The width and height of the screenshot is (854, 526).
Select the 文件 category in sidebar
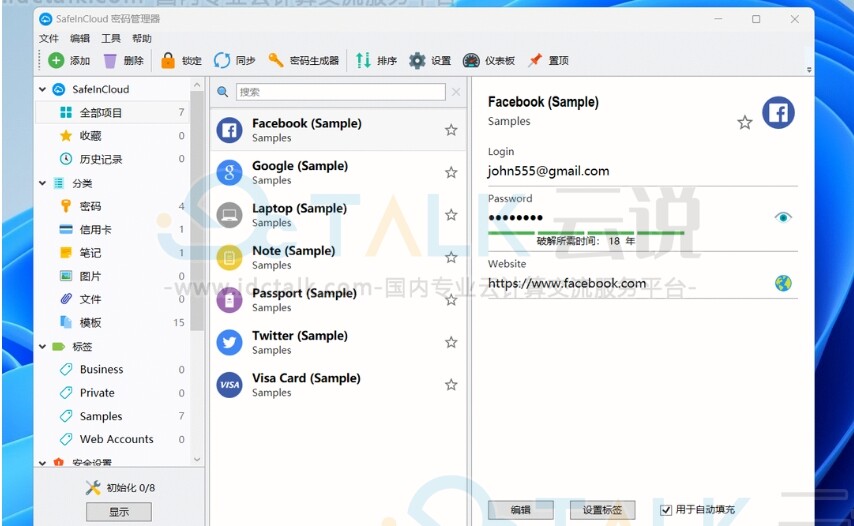(x=113, y=299)
